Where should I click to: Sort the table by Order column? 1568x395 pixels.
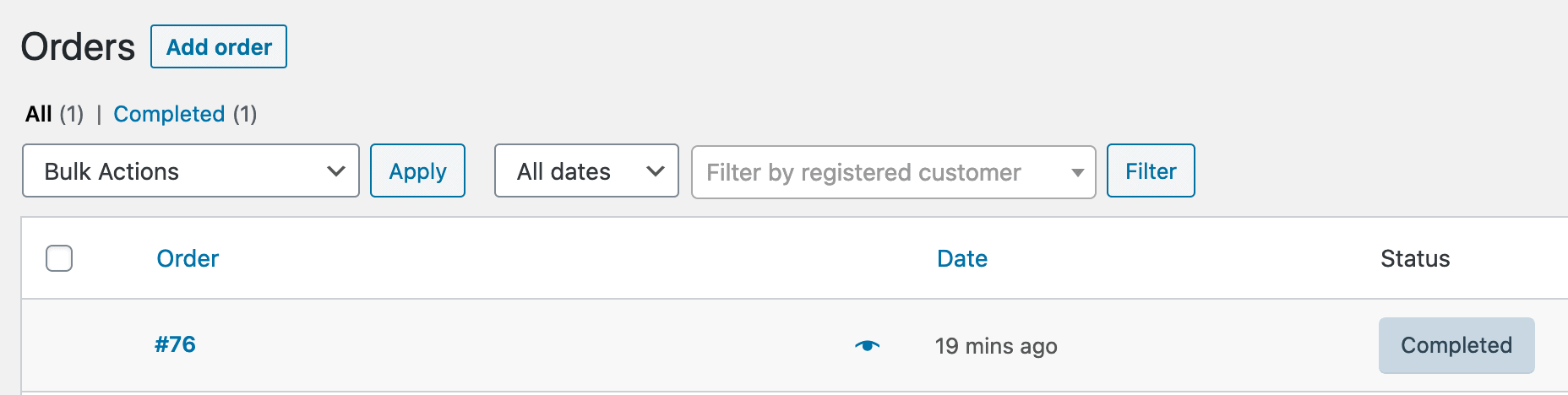[x=188, y=258]
